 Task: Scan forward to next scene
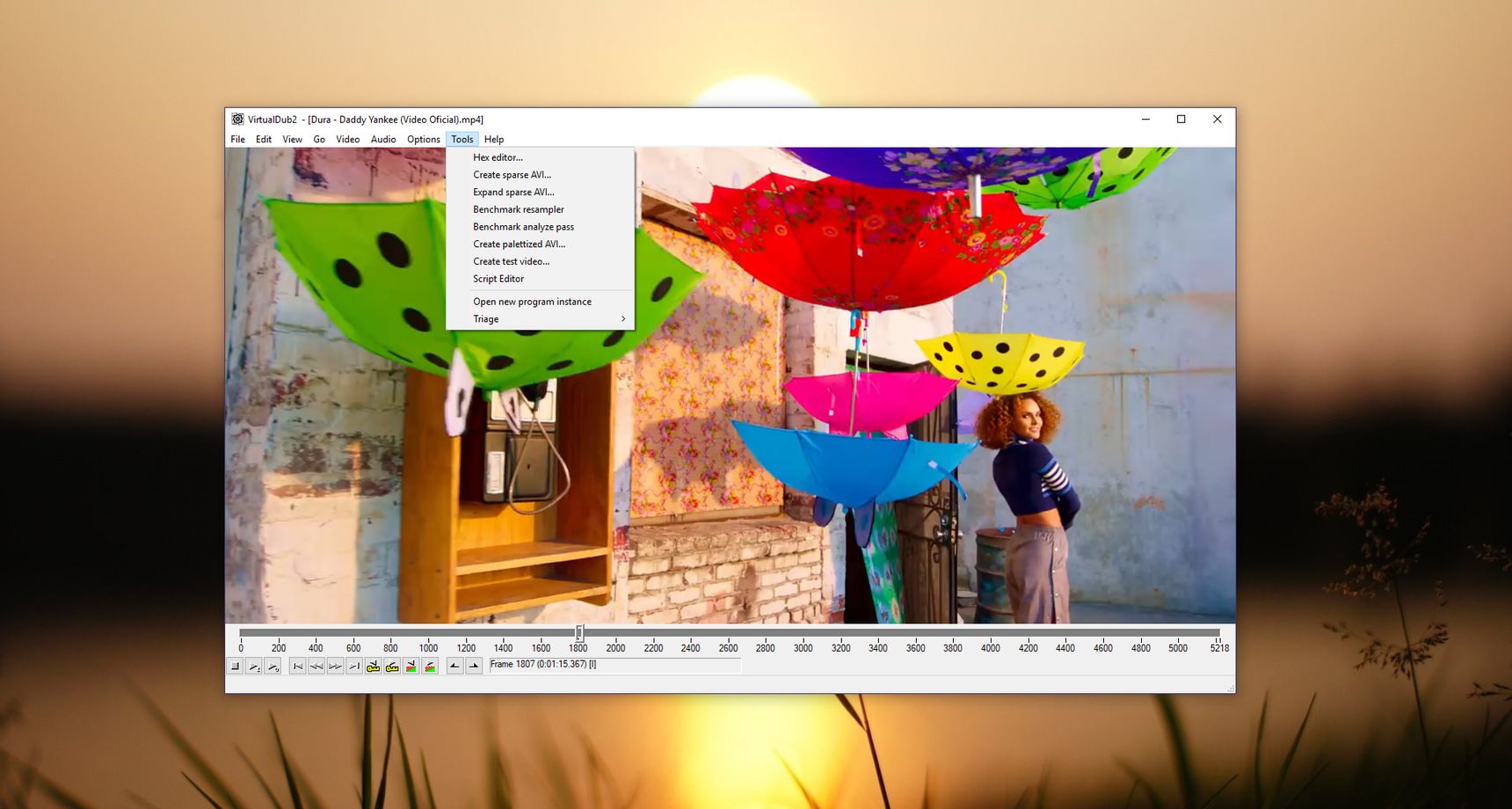pos(430,666)
